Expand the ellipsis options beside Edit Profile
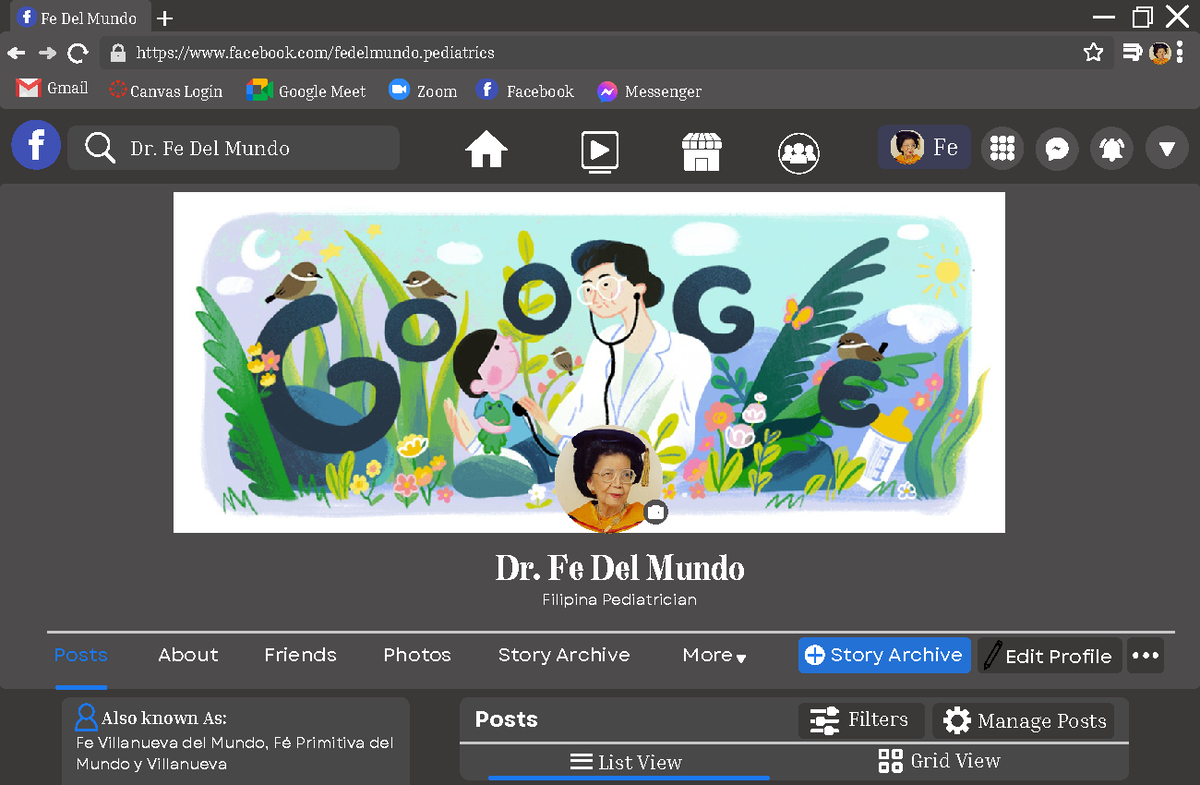The image size is (1200, 785). pyautogui.click(x=1145, y=655)
